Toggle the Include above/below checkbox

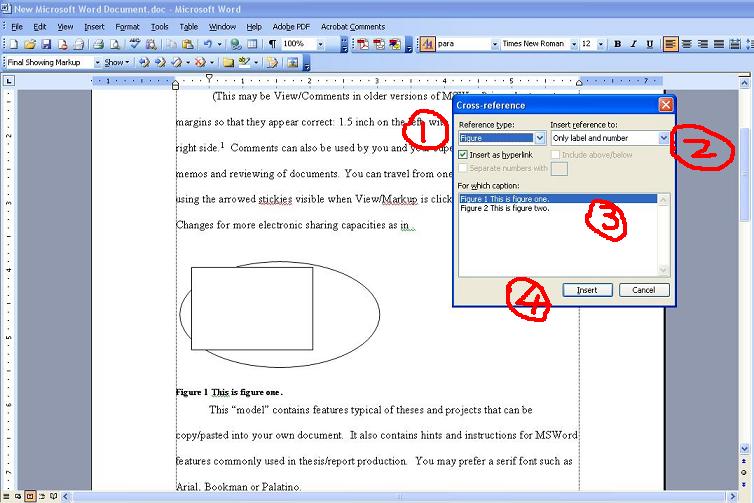(x=554, y=155)
